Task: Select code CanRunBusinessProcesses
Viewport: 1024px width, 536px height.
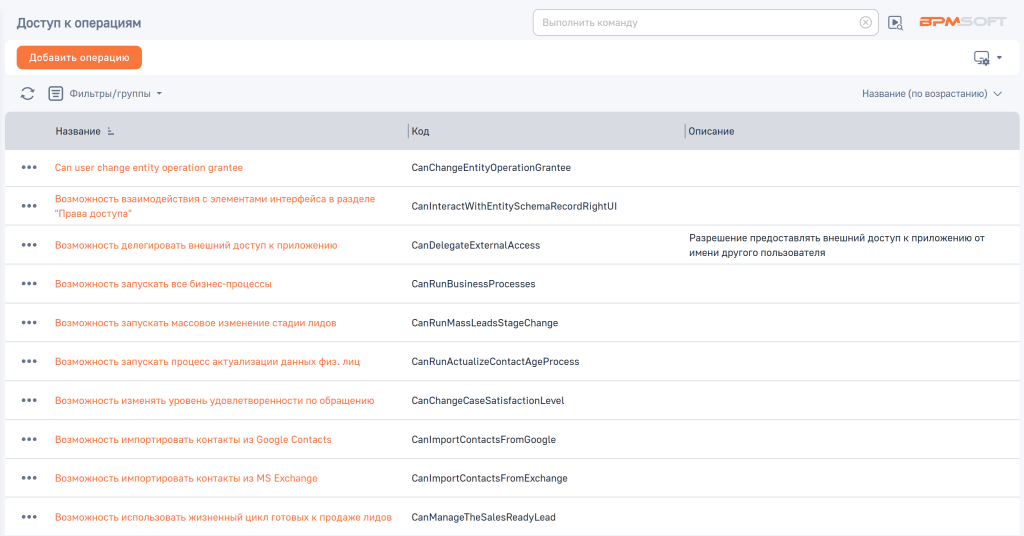Action: [x=473, y=284]
